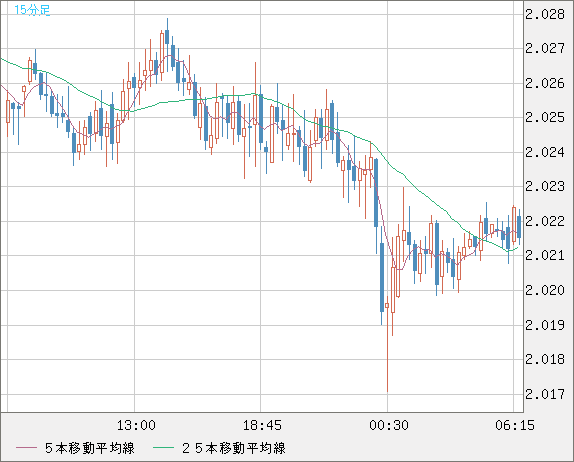This screenshot has width=574, height=462.
Task: Click the 25本移動平均線 legend label
Action: [x=234, y=448]
